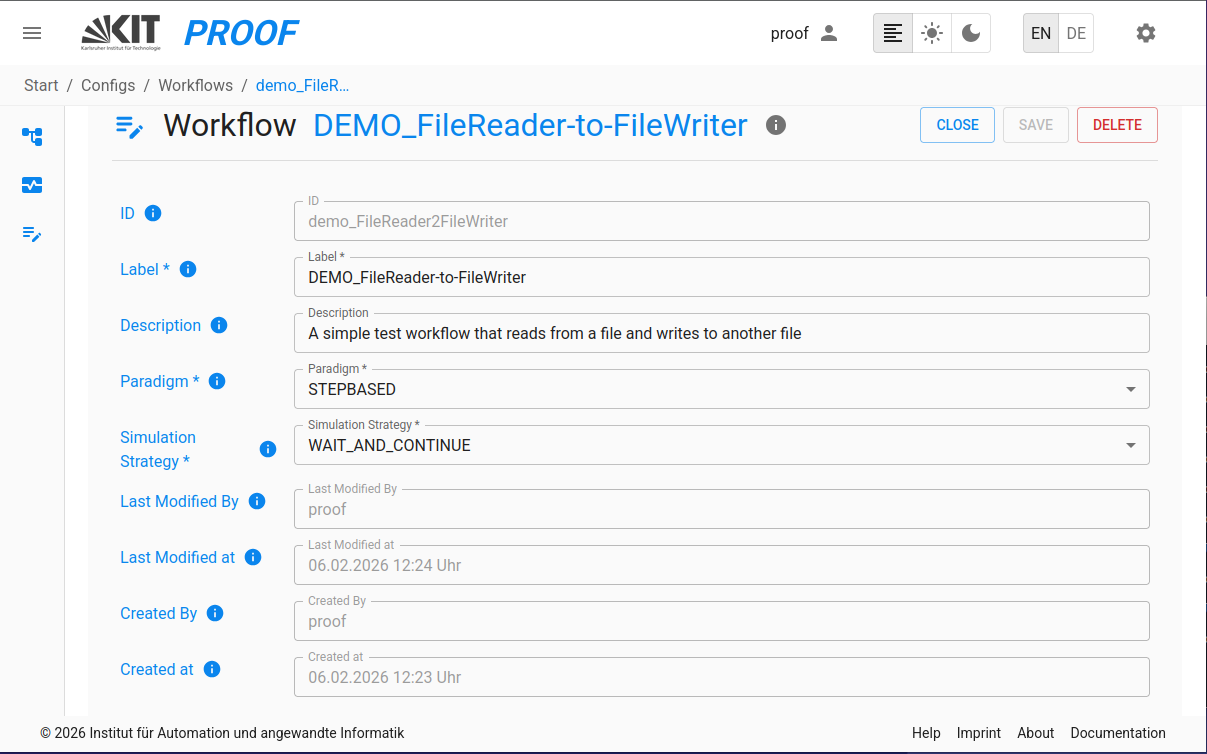Set language to DE
Viewport: 1207px width, 754px height.
tap(1076, 33)
